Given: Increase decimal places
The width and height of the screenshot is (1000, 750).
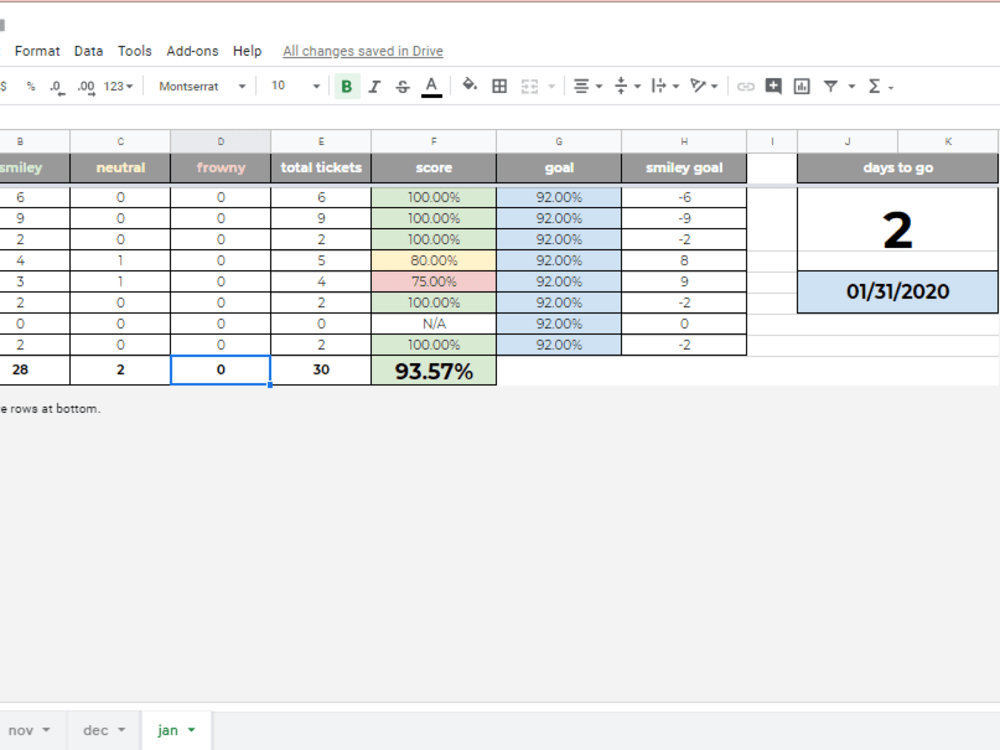Looking at the screenshot, I should point(86,87).
